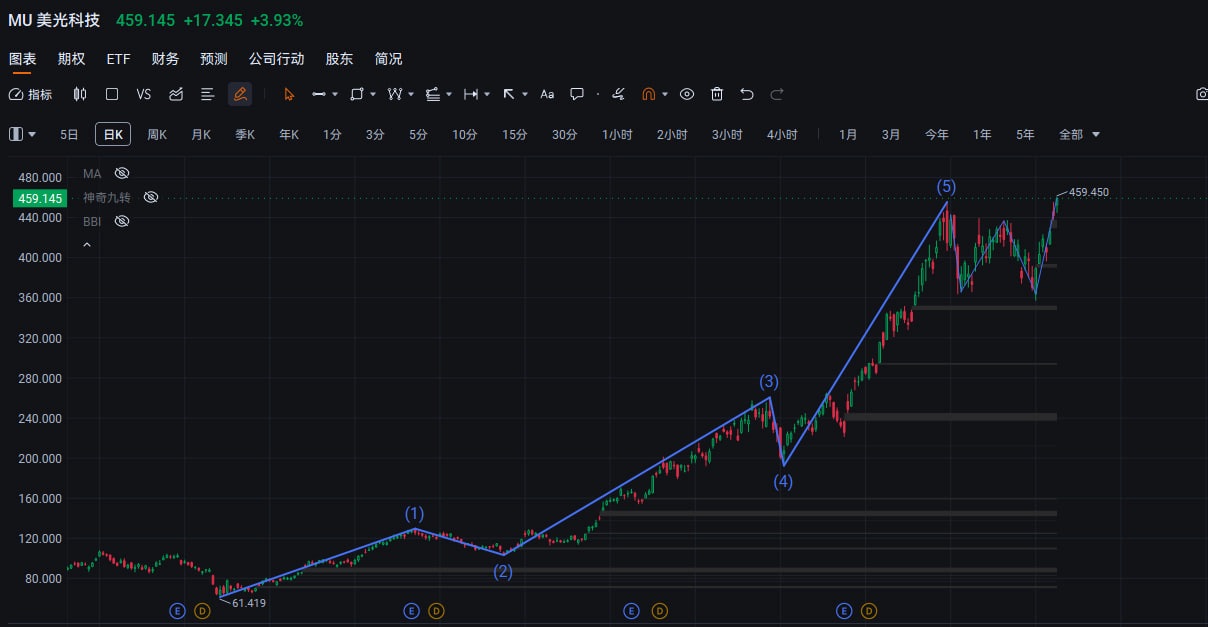Toggle the BBI indicator eye icon
Image resolution: width=1208 pixels, height=627 pixels.
click(x=122, y=221)
